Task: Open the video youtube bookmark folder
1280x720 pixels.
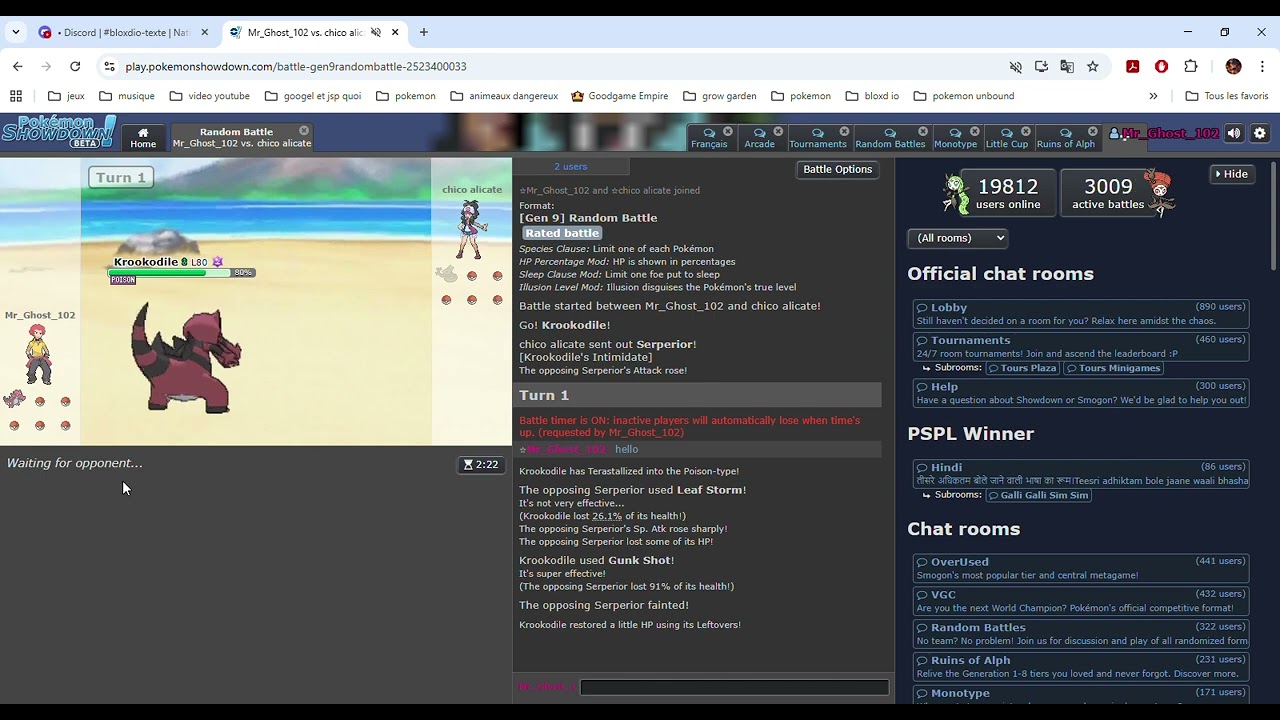Action: tap(210, 96)
